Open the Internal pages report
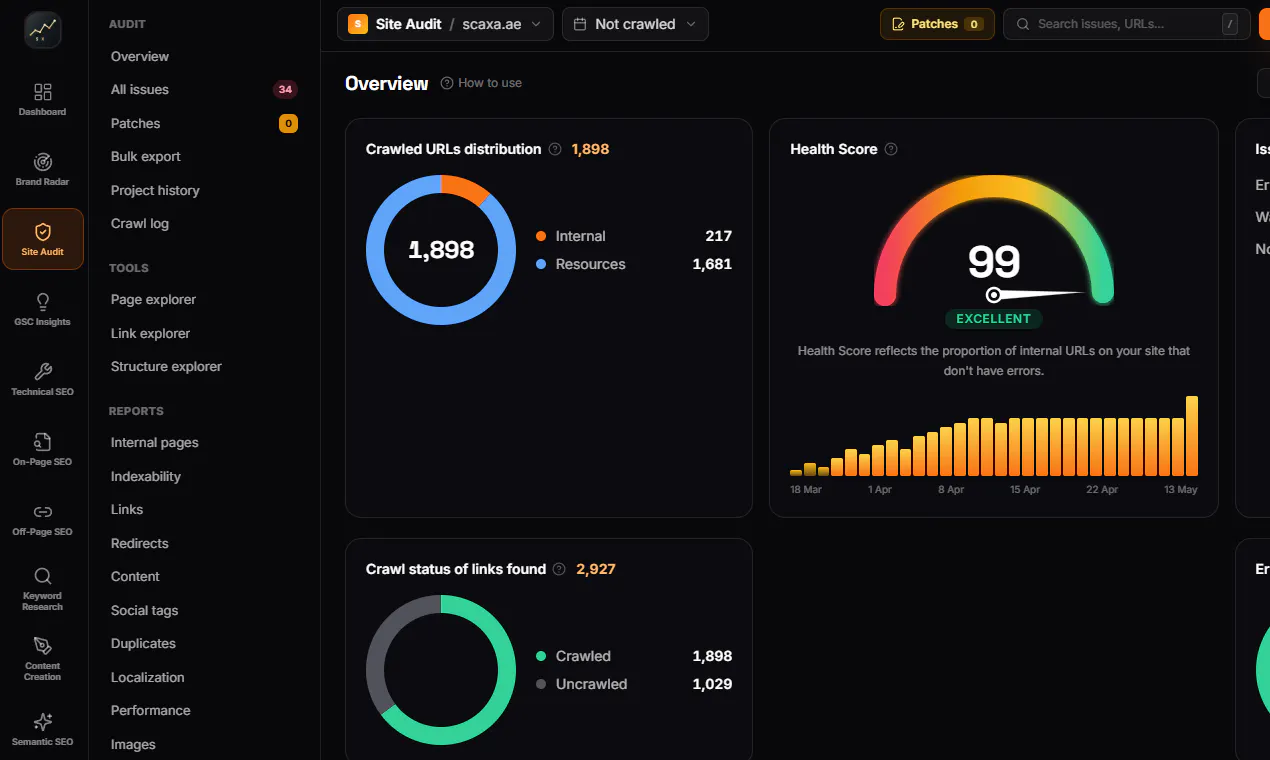The height and width of the screenshot is (760, 1270). click(155, 442)
